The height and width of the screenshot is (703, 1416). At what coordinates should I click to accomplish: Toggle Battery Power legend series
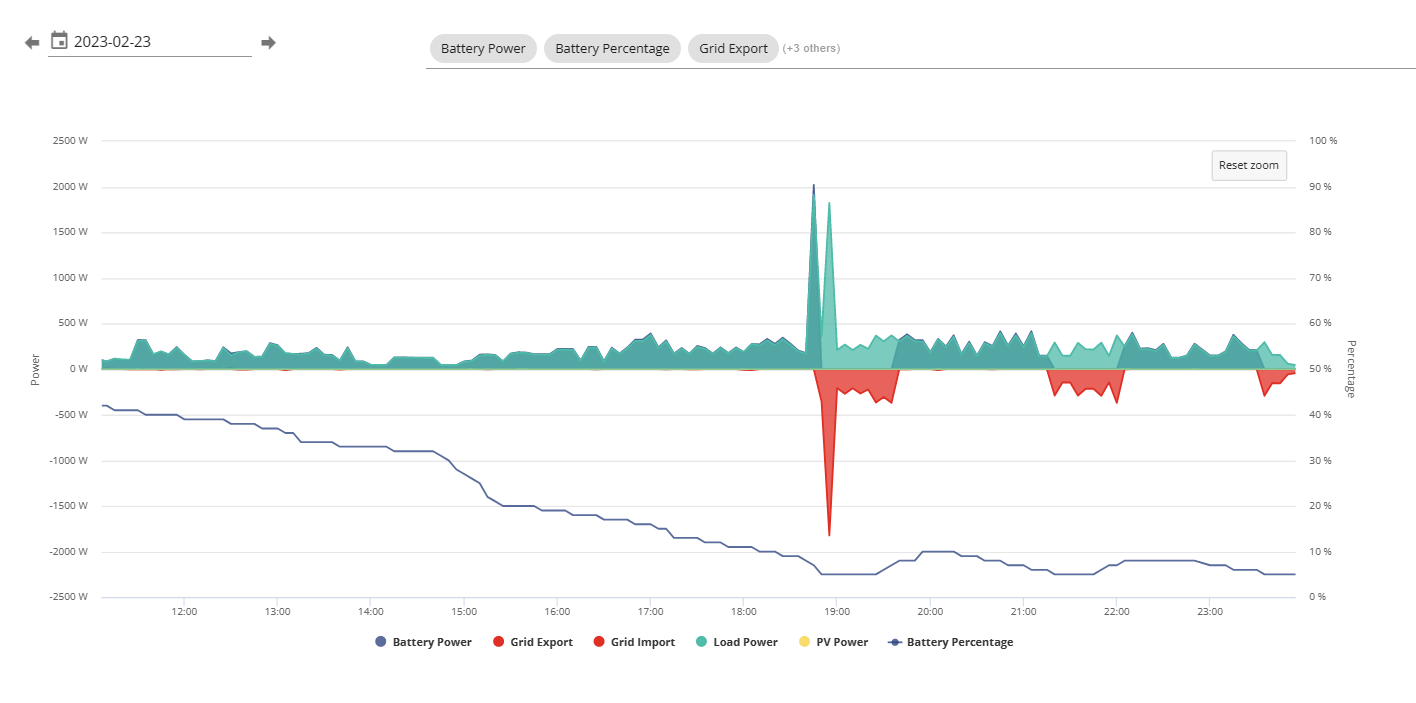click(423, 642)
